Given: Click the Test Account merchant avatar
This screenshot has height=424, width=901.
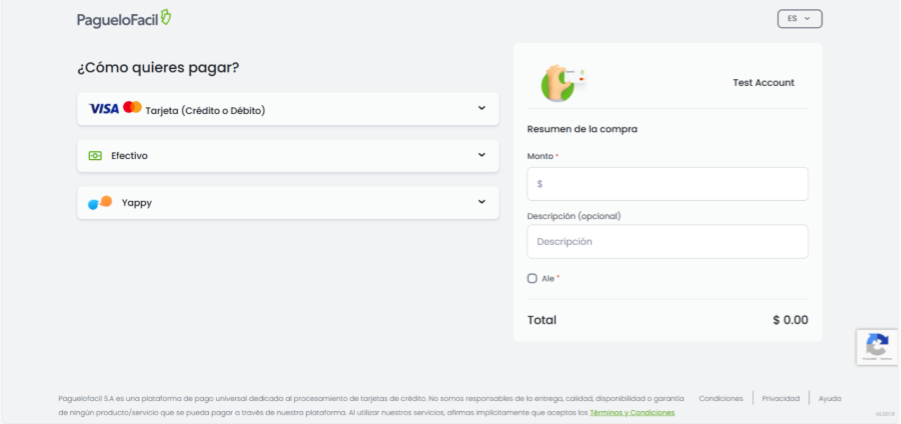Looking at the screenshot, I should tap(558, 83).
